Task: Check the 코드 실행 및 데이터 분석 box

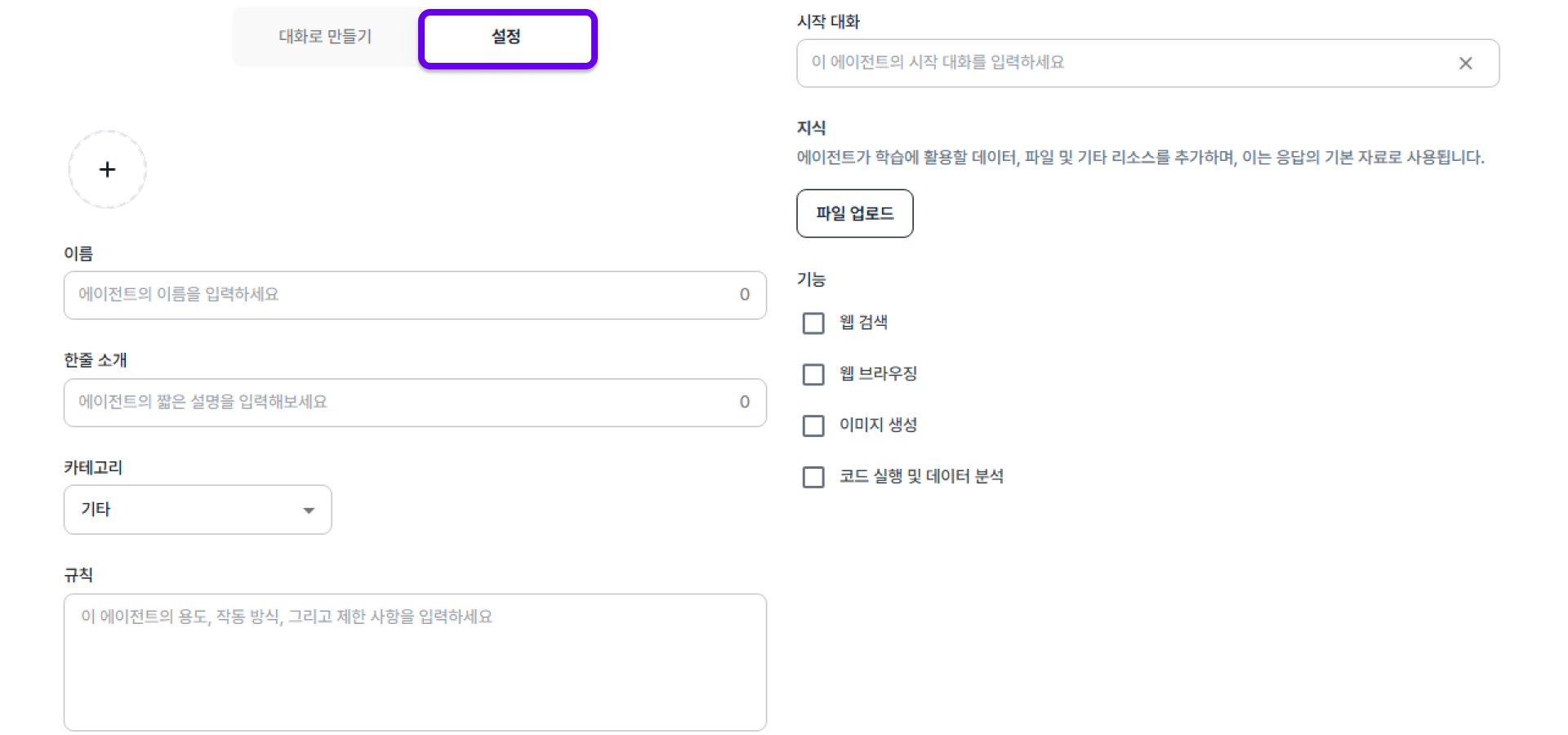Action: click(x=813, y=477)
